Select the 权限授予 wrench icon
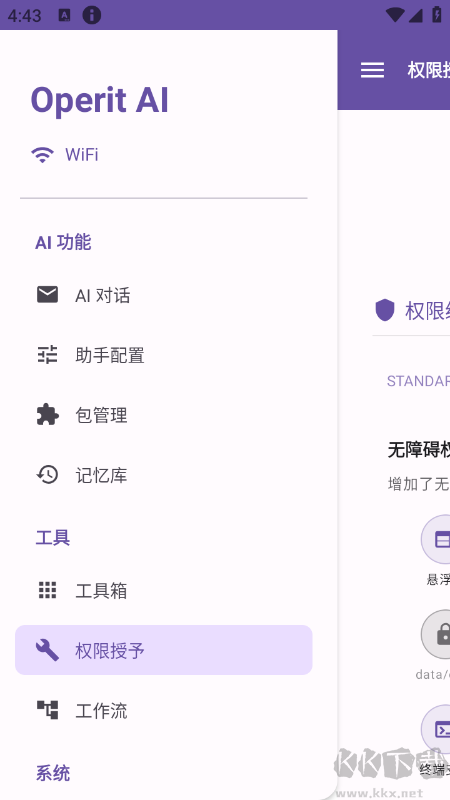 [x=47, y=650]
